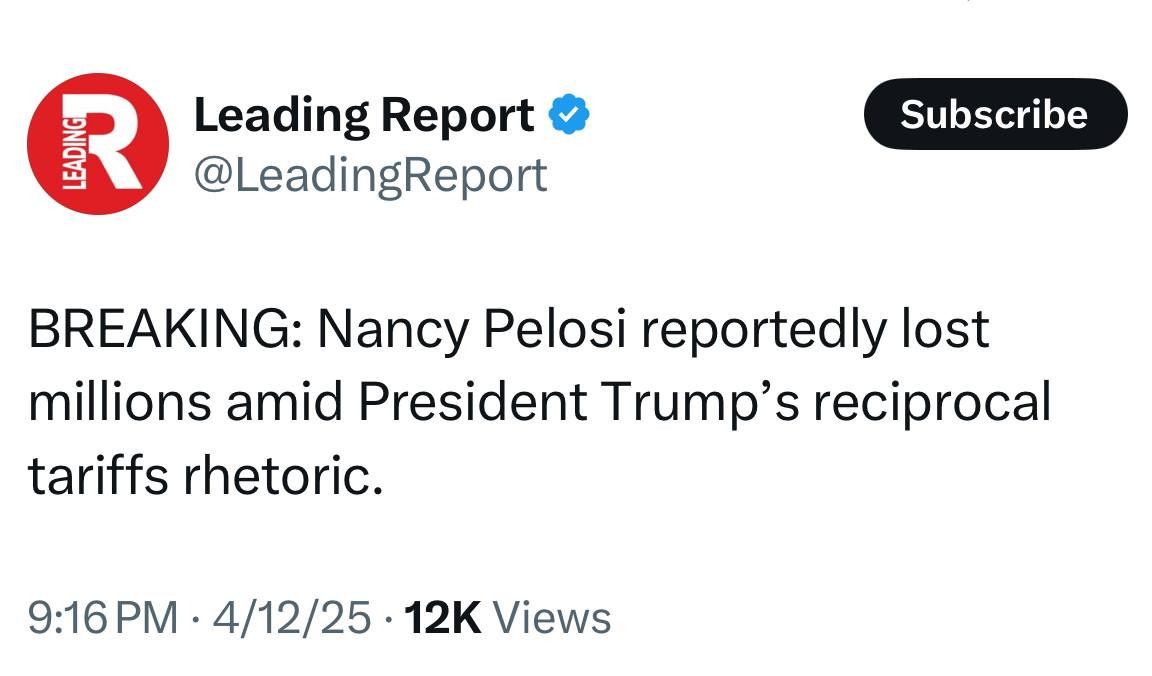Click the white R letter in logo
The width and height of the screenshot is (1152, 676).
tap(113, 144)
